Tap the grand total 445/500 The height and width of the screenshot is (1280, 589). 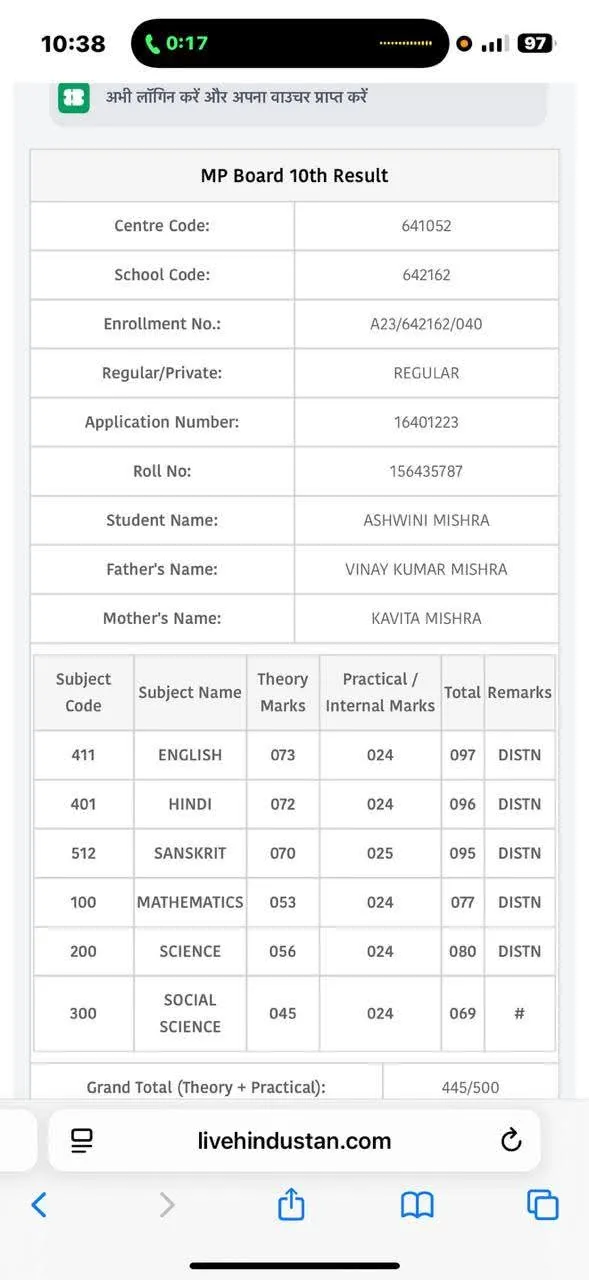470,1087
